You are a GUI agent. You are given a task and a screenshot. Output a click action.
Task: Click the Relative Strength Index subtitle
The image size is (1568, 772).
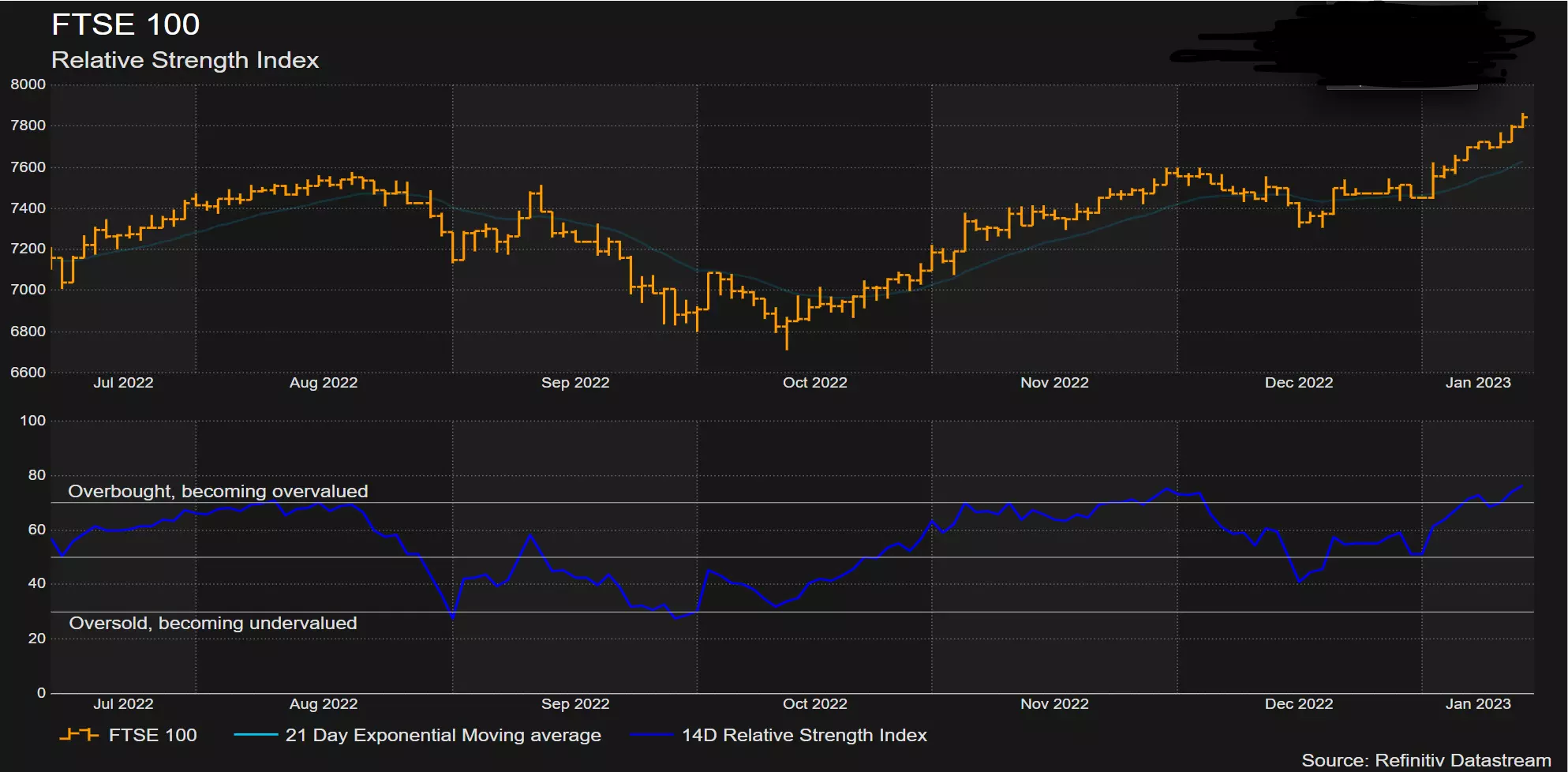point(185,60)
